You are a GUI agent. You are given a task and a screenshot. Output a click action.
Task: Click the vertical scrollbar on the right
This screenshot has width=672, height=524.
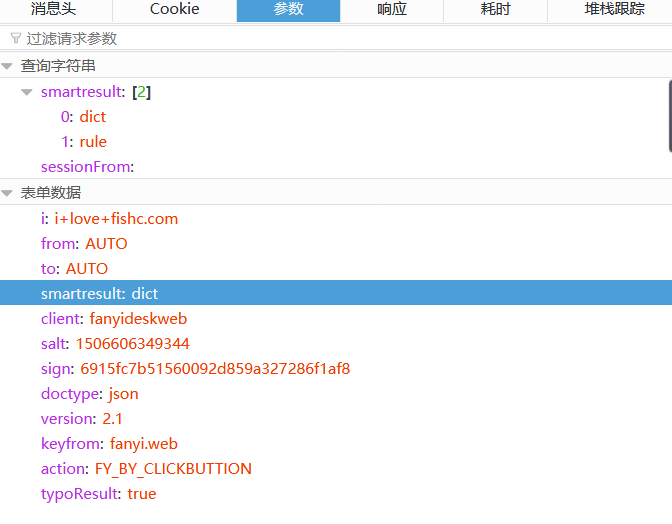tap(668, 115)
